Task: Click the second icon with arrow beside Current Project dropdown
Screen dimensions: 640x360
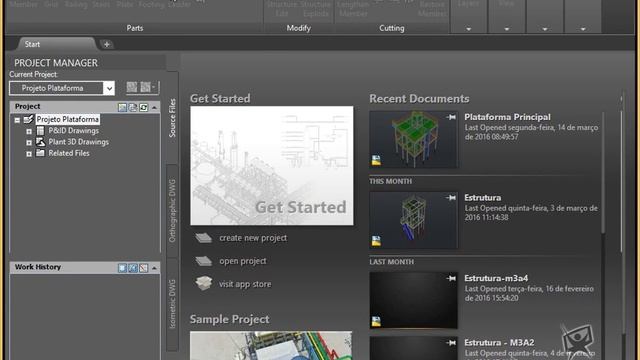Action: pos(147,87)
